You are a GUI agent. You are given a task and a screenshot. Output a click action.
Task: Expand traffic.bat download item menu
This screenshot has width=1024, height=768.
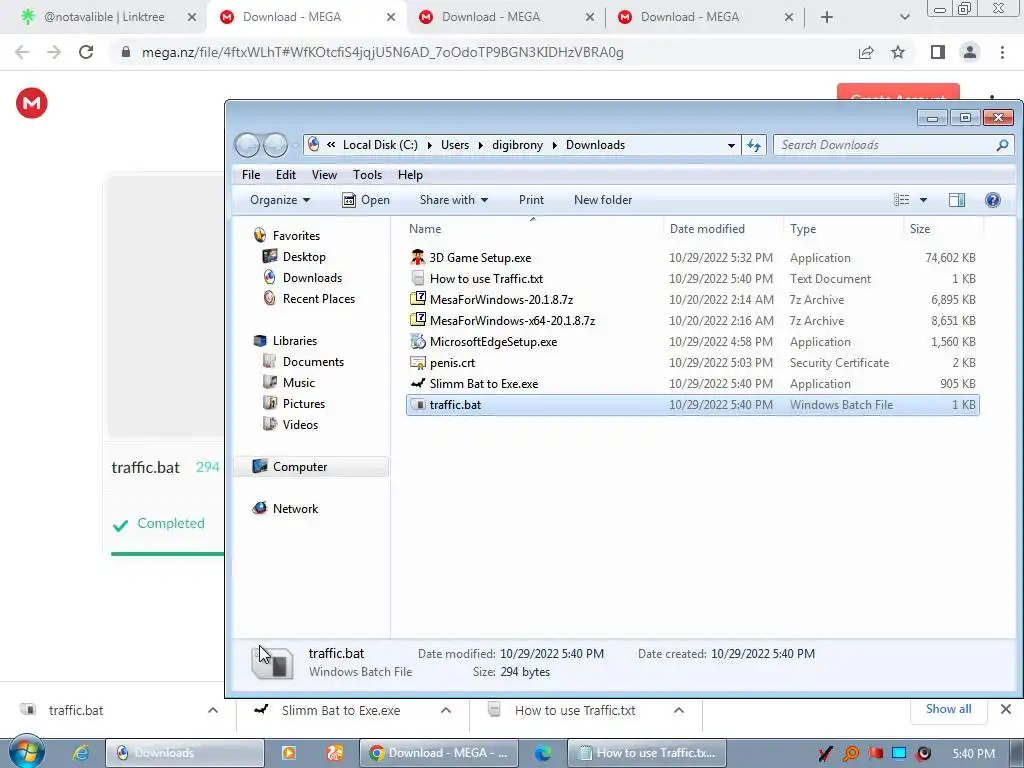point(213,711)
